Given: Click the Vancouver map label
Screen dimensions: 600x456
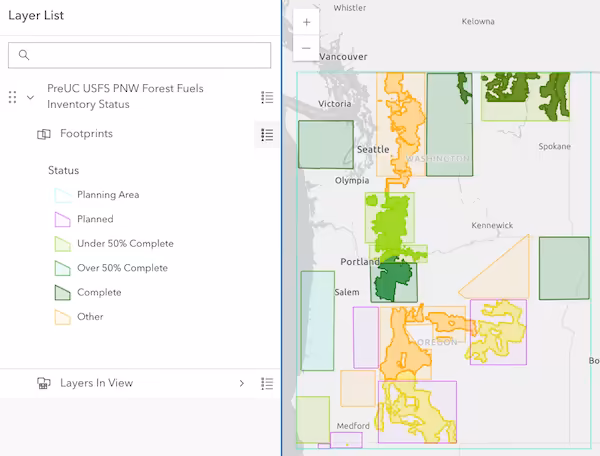Looking at the screenshot, I should click(344, 57).
